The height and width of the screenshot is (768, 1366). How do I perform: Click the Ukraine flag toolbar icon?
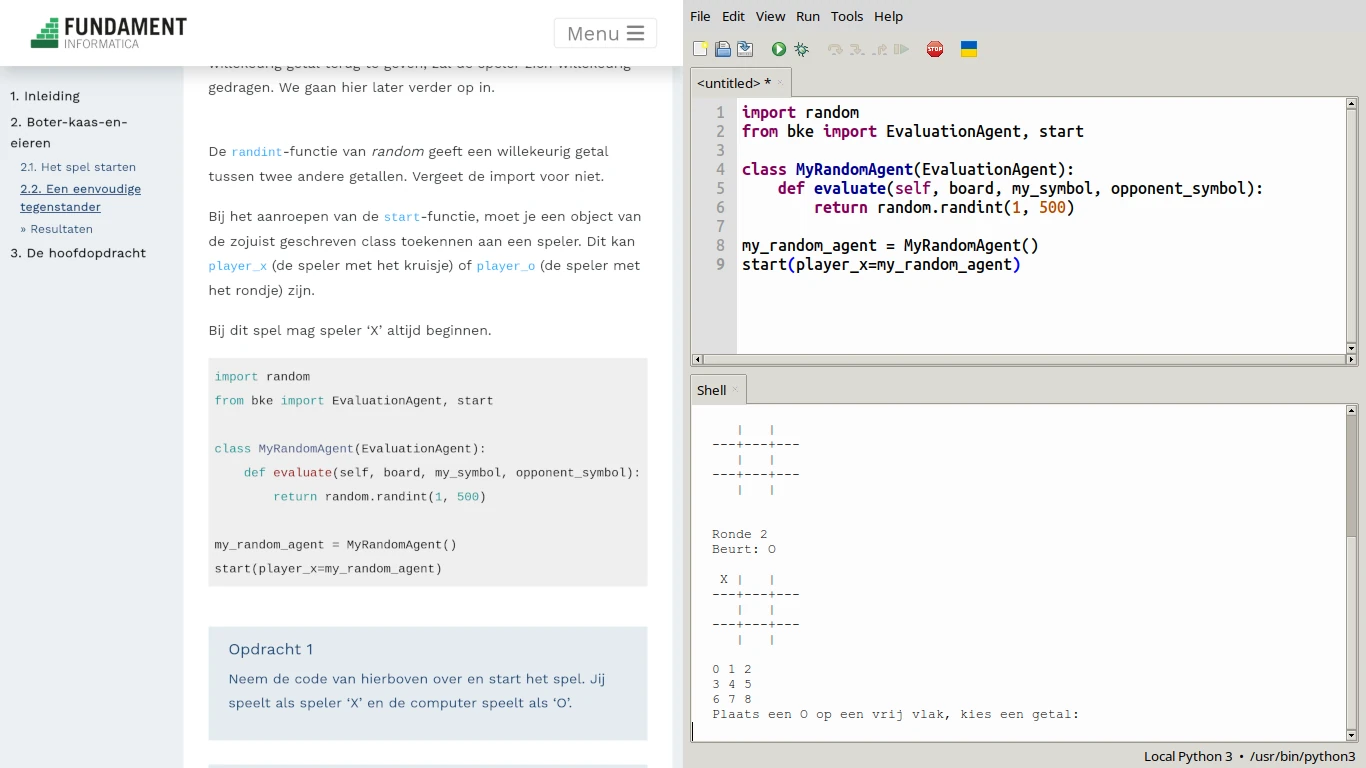[968, 48]
